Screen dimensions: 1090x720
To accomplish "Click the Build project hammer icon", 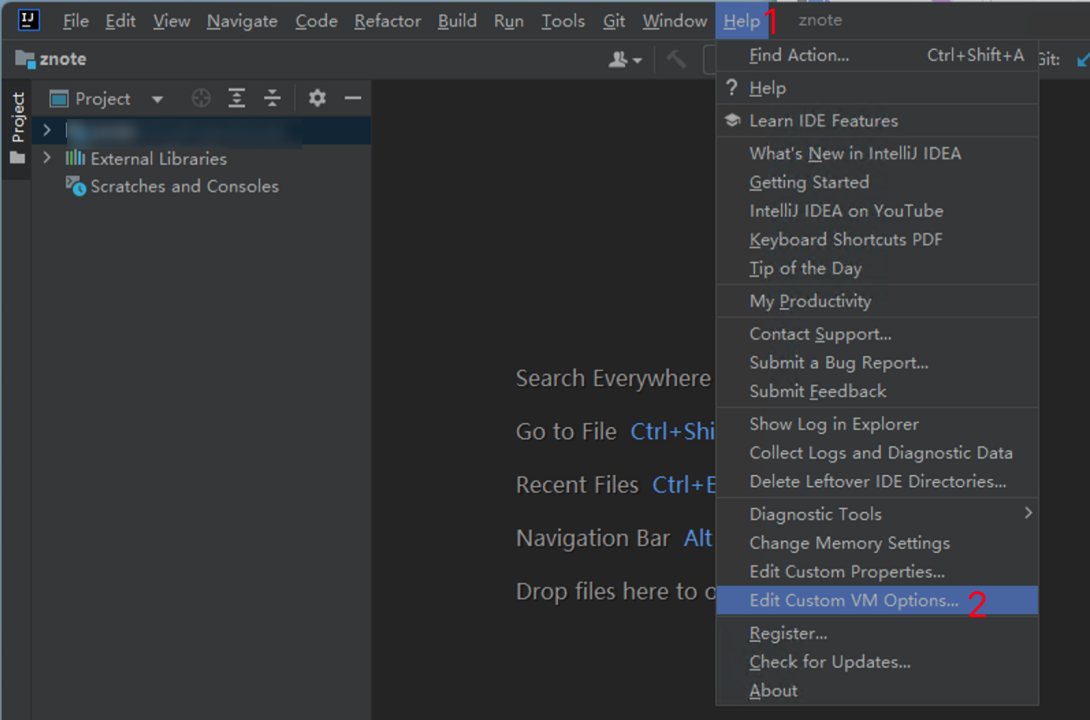I will click(677, 60).
